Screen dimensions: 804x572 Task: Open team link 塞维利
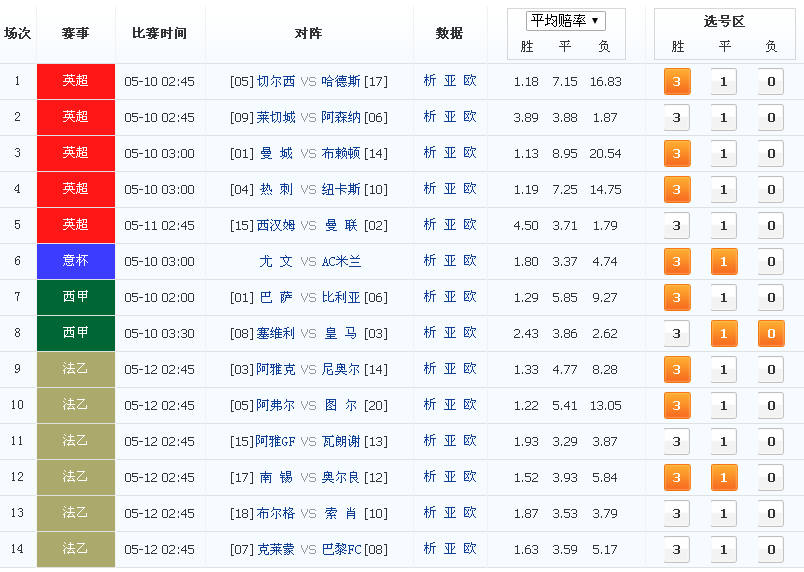[276, 334]
